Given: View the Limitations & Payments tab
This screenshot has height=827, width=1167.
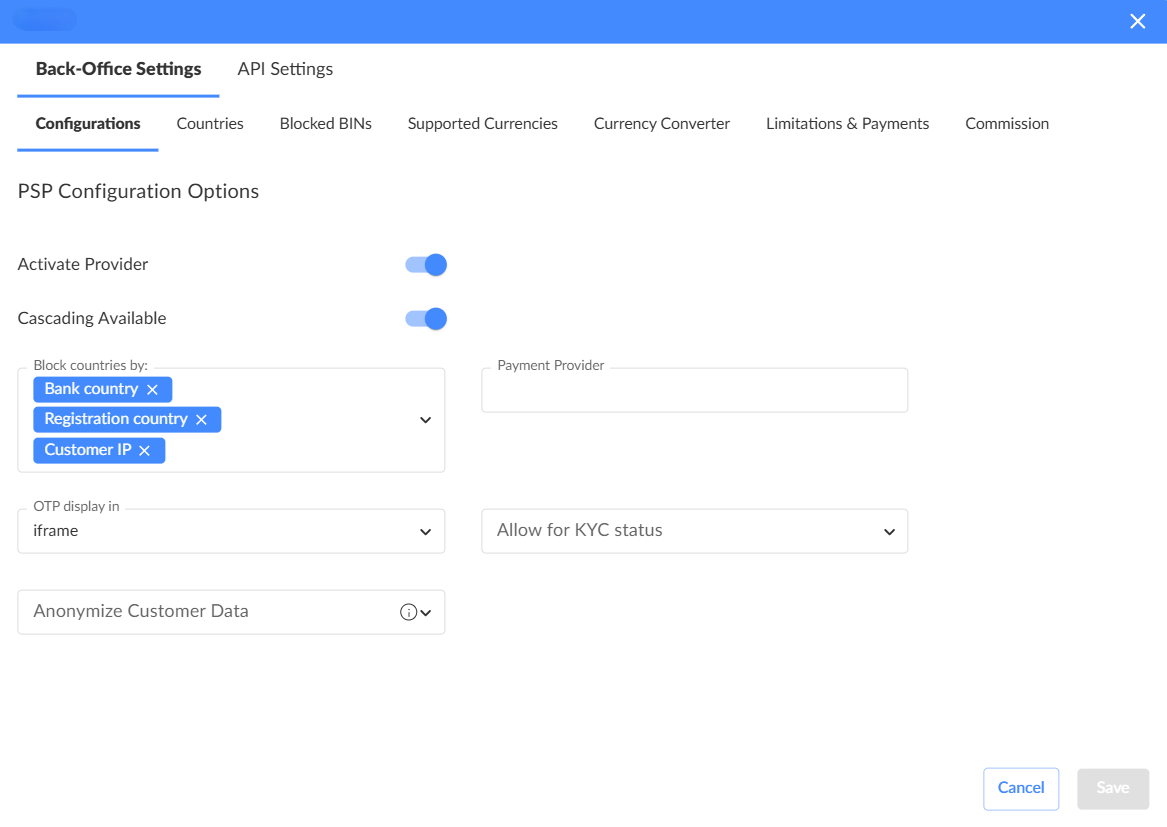Looking at the screenshot, I should tap(847, 124).
